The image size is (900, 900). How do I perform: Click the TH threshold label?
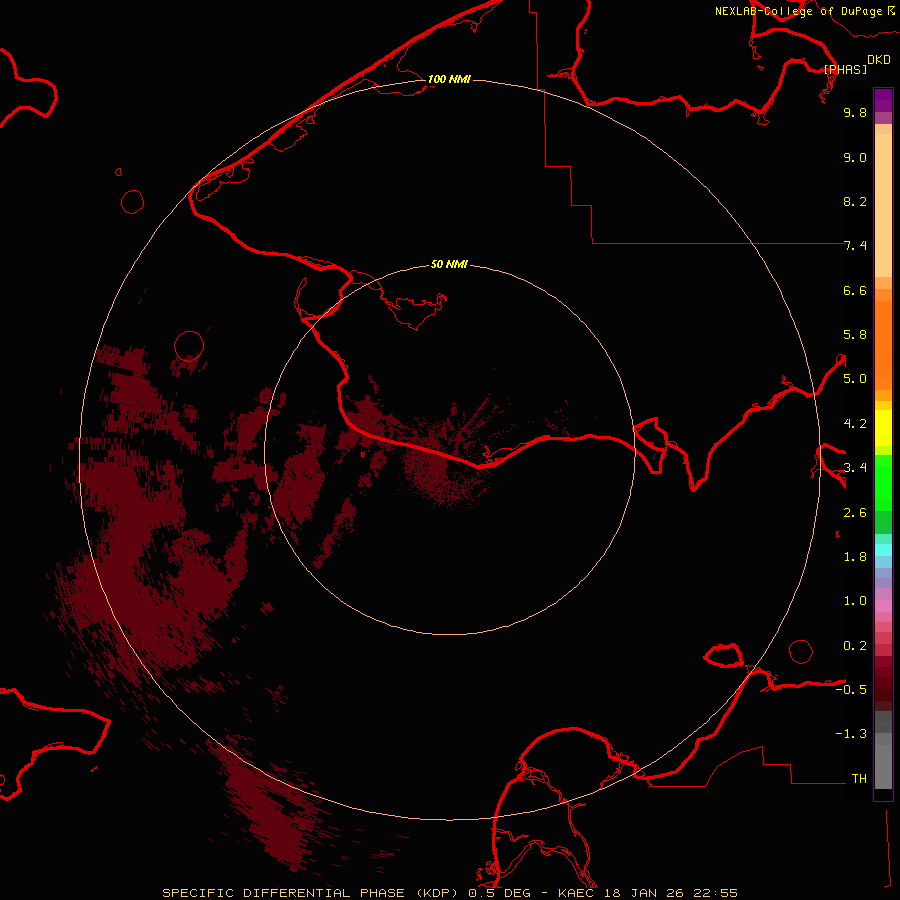pyautogui.click(x=859, y=779)
